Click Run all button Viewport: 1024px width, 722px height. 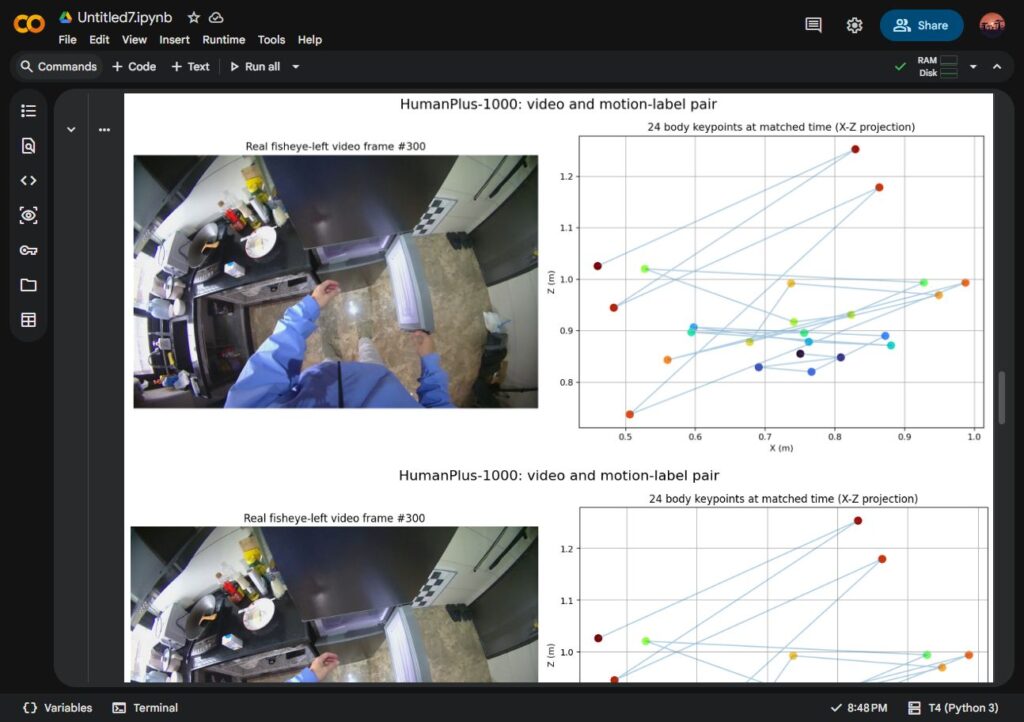[x=255, y=67]
